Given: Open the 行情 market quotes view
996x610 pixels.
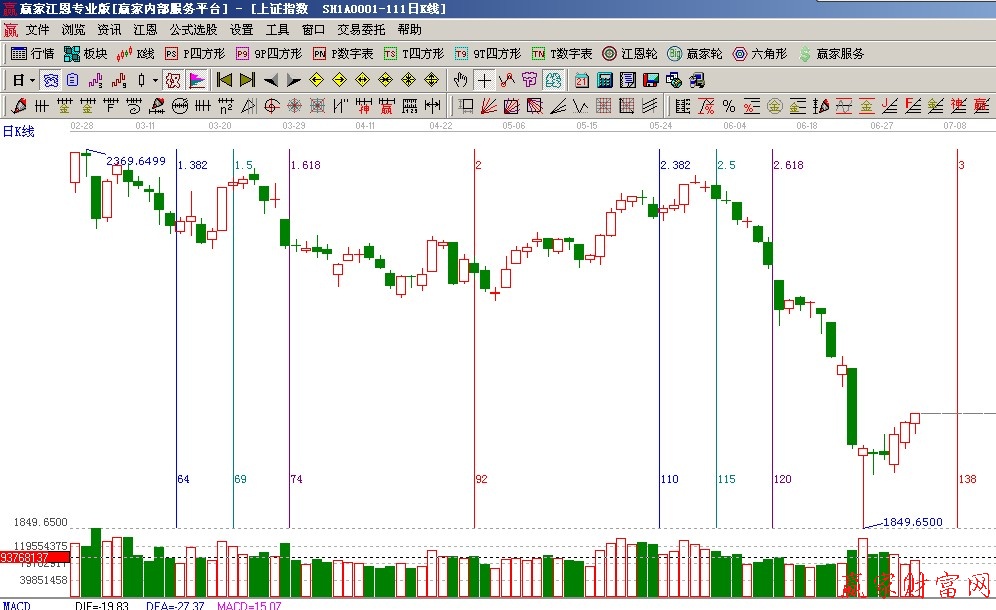Looking at the screenshot, I should 32,54.
